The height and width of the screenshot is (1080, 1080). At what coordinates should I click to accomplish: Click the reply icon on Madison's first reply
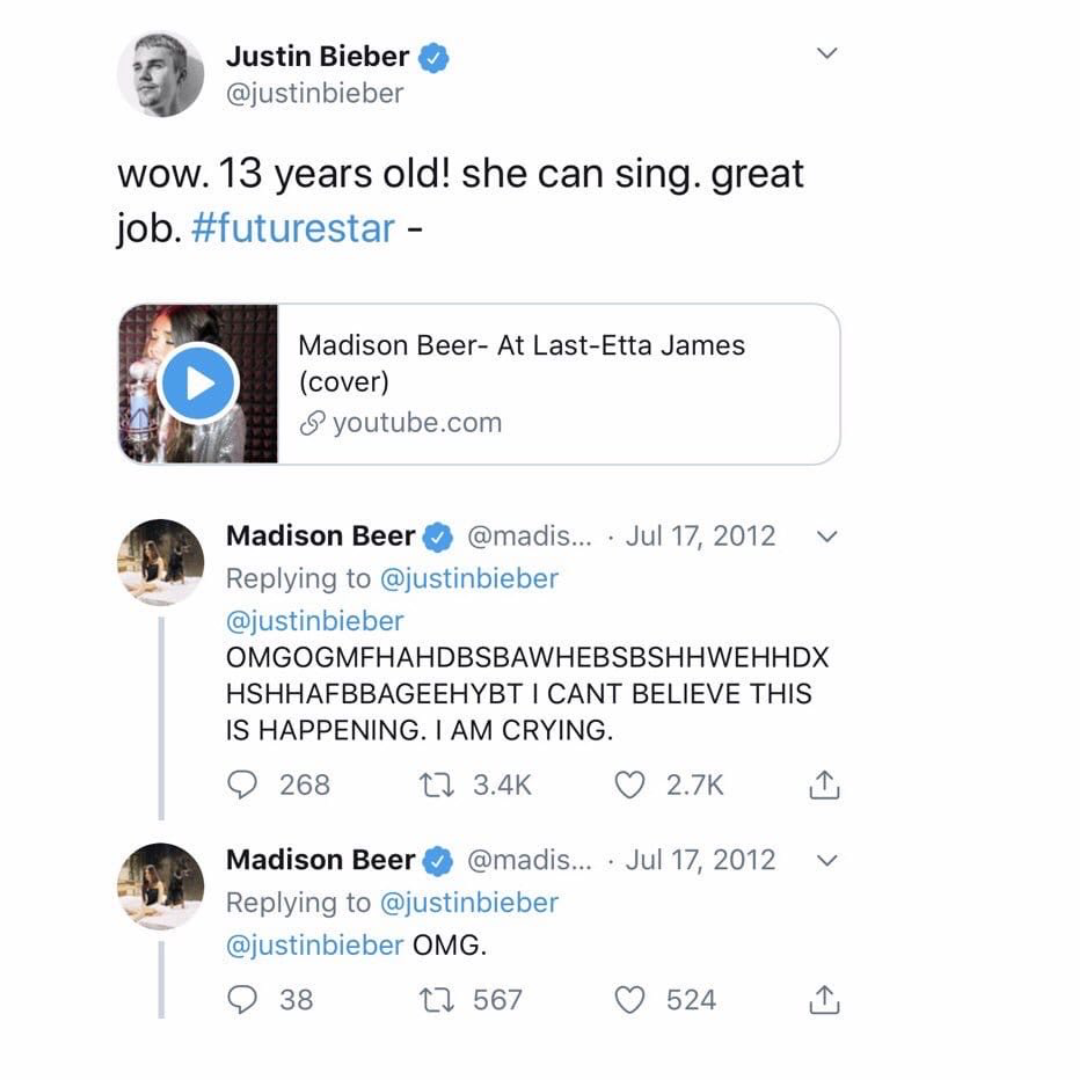coord(241,785)
